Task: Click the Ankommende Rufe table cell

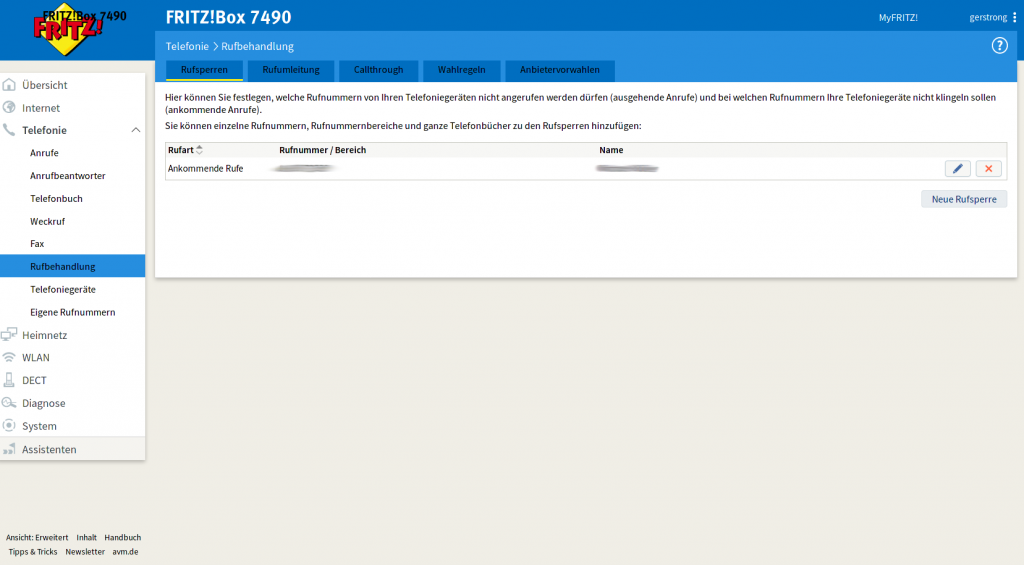Action: 206,169
